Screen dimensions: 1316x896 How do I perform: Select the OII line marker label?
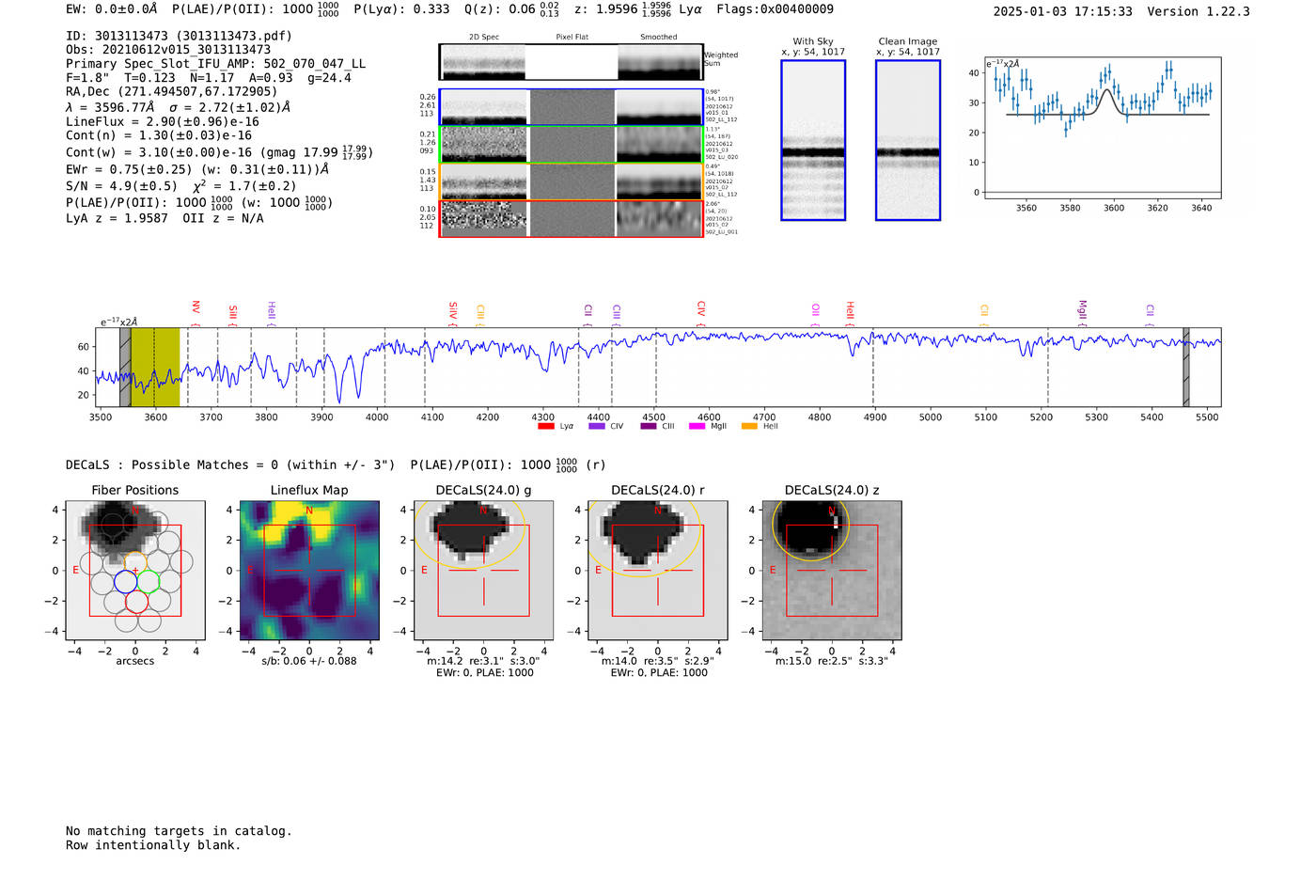click(x=816, y=313)
